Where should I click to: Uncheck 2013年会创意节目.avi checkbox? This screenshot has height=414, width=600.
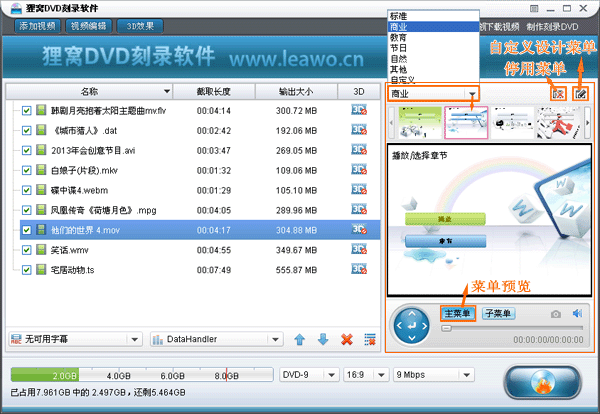(x=26, y=150)
